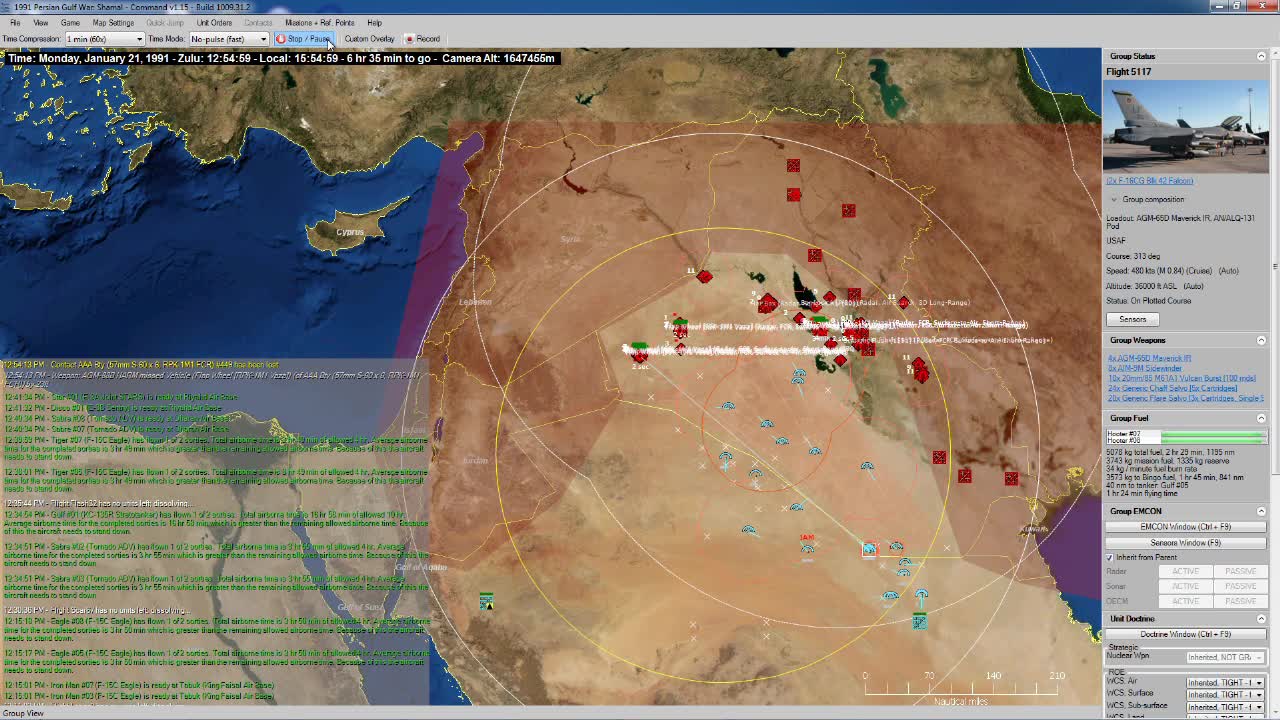Set Radar to ACTIVE
Image resolution: width=1280 pixels, height=720 pixels.
pos(1185,571)
